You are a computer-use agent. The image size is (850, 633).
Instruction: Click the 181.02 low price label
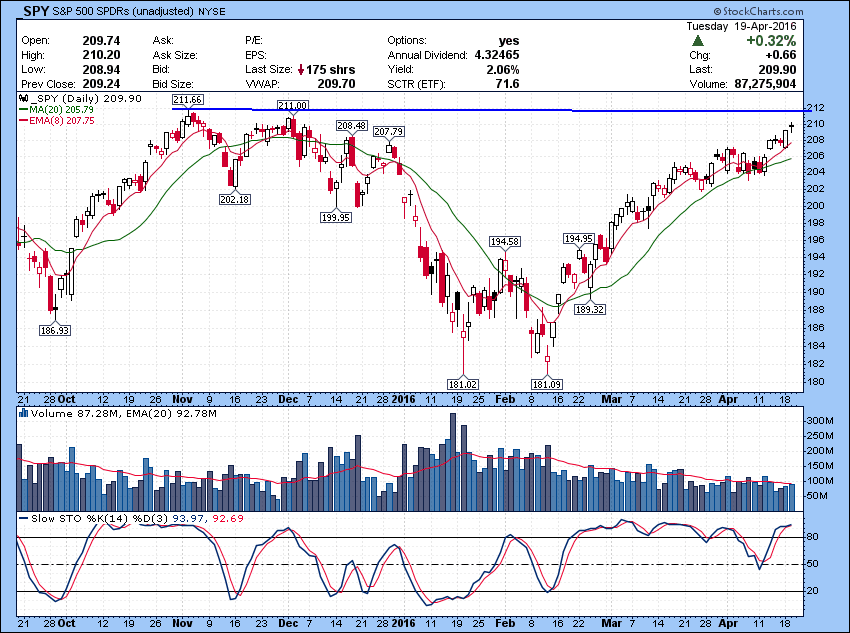pyautogui.click(x=463, y=384)
